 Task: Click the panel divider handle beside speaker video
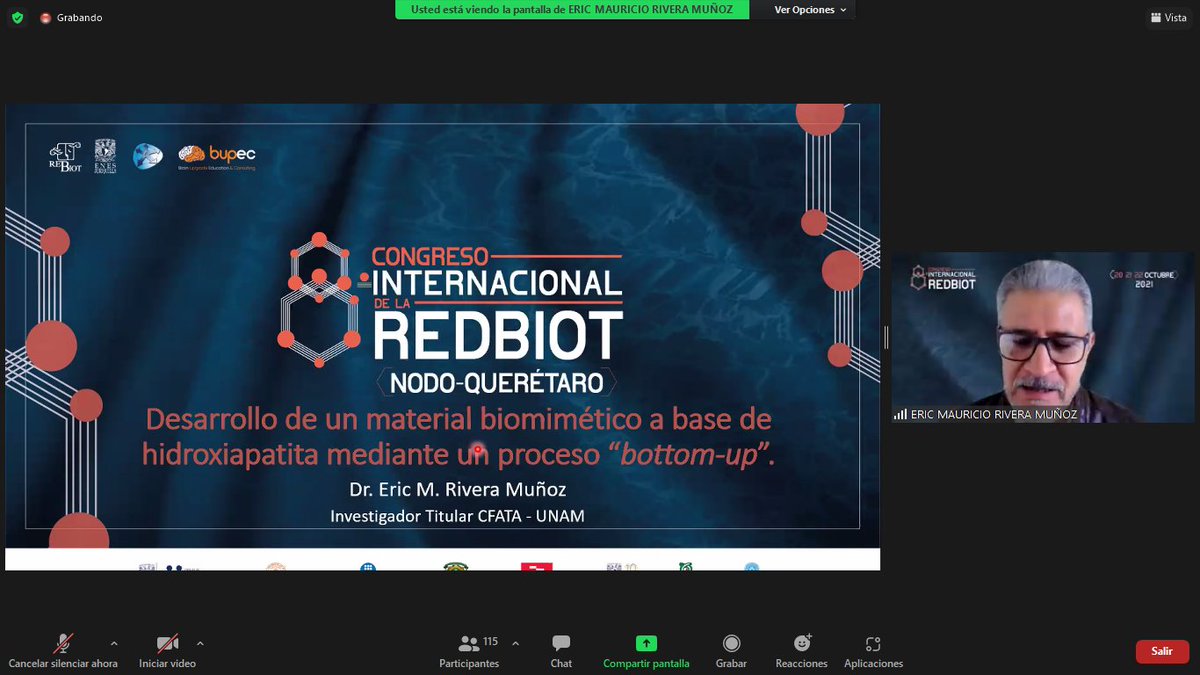[886, 337]
